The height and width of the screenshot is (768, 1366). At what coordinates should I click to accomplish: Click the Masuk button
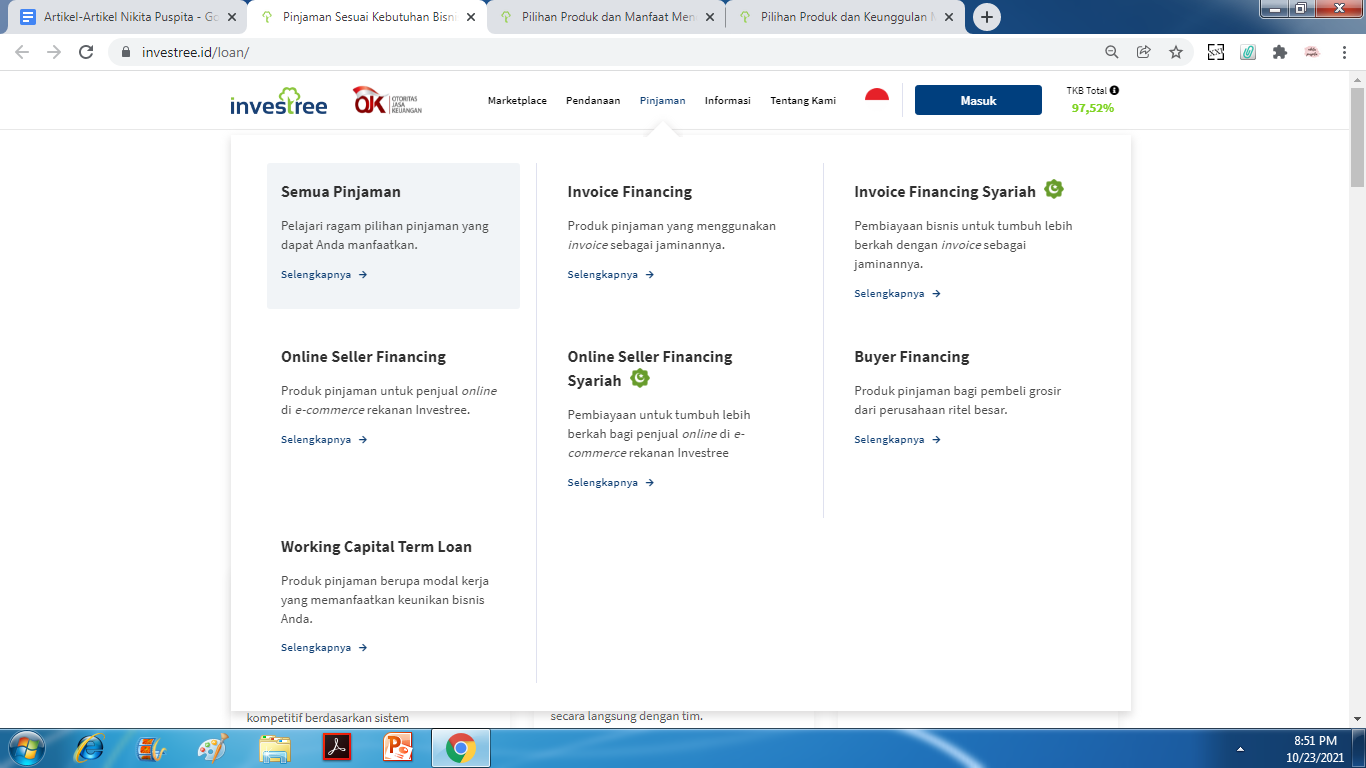[978, 100]
